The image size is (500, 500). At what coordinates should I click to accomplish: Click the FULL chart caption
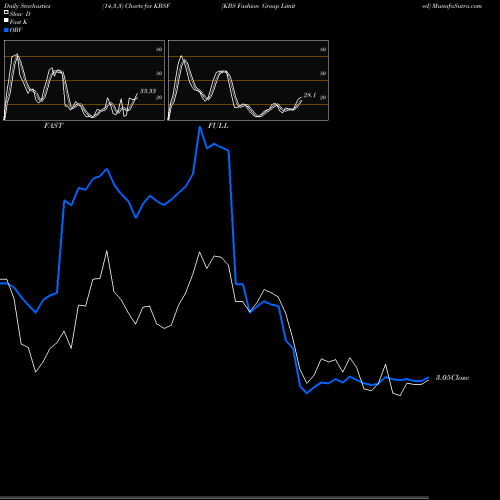(218, 126)
